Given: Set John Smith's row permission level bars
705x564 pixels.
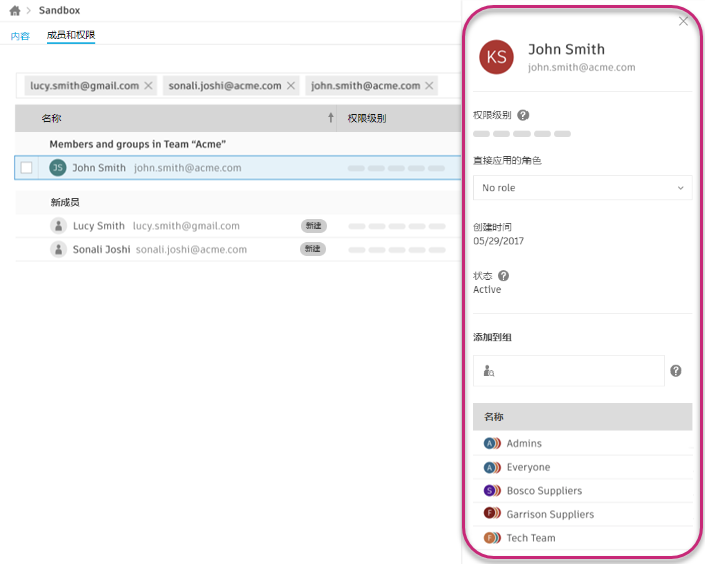Looking at the screenshot, I should pos(396,168).
